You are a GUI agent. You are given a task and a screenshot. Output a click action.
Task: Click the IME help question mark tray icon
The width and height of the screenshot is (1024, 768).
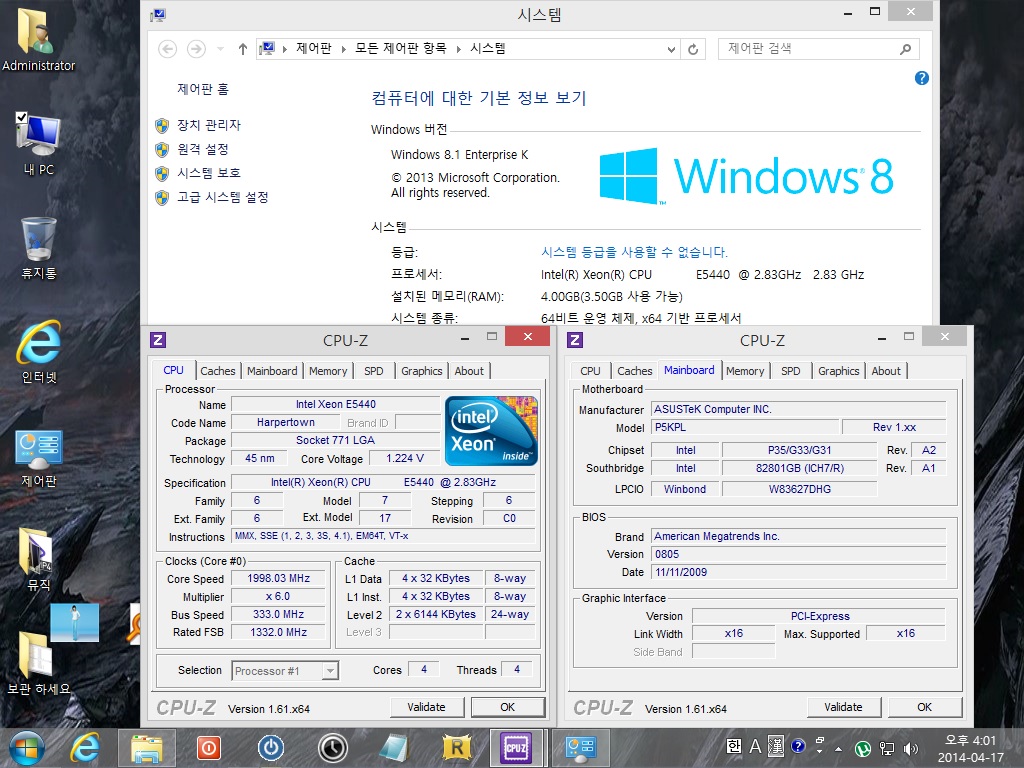pos(797,746)
